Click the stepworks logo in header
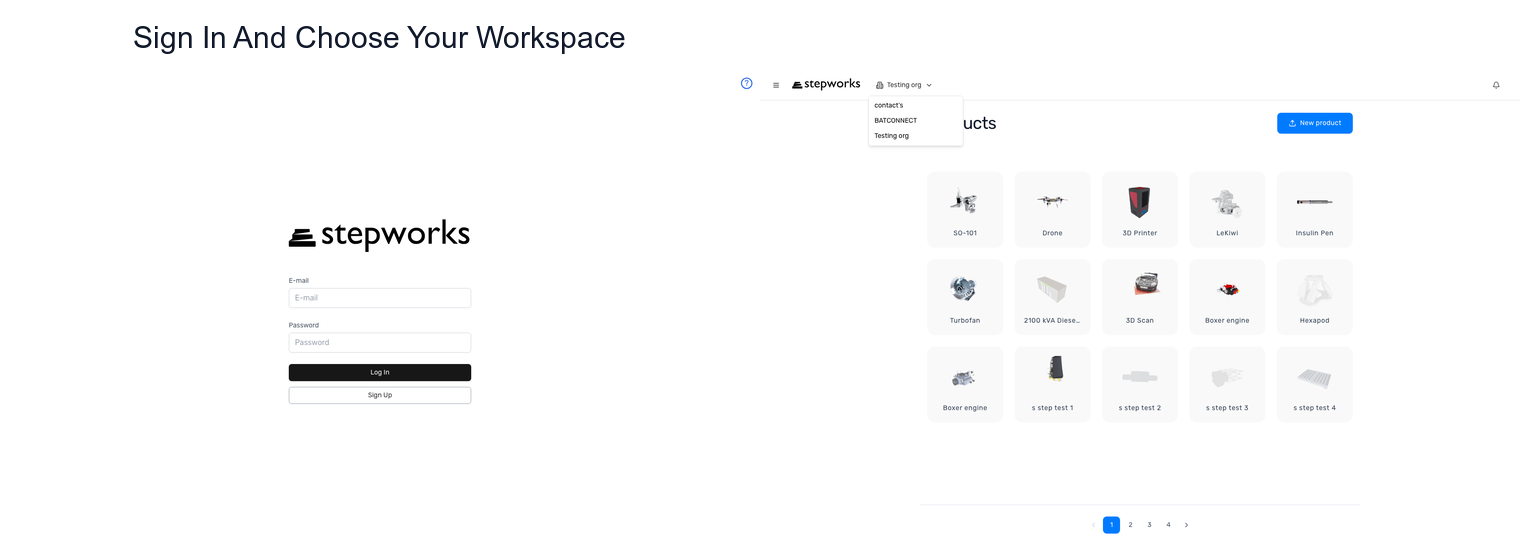The width and height of the screenshot is (1520, 545). [826, 85]
